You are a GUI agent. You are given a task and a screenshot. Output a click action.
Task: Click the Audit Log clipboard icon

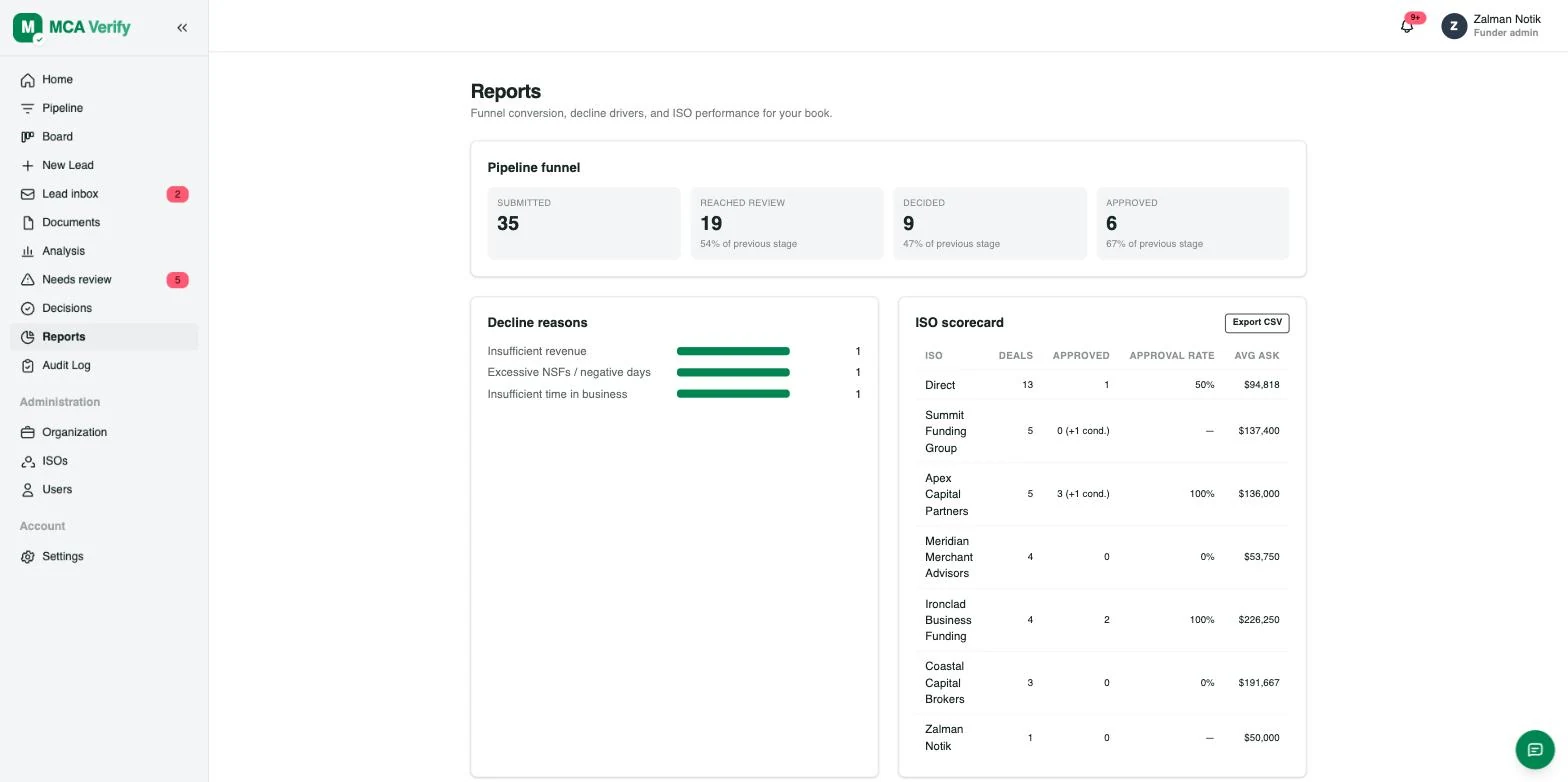[28, 366]
